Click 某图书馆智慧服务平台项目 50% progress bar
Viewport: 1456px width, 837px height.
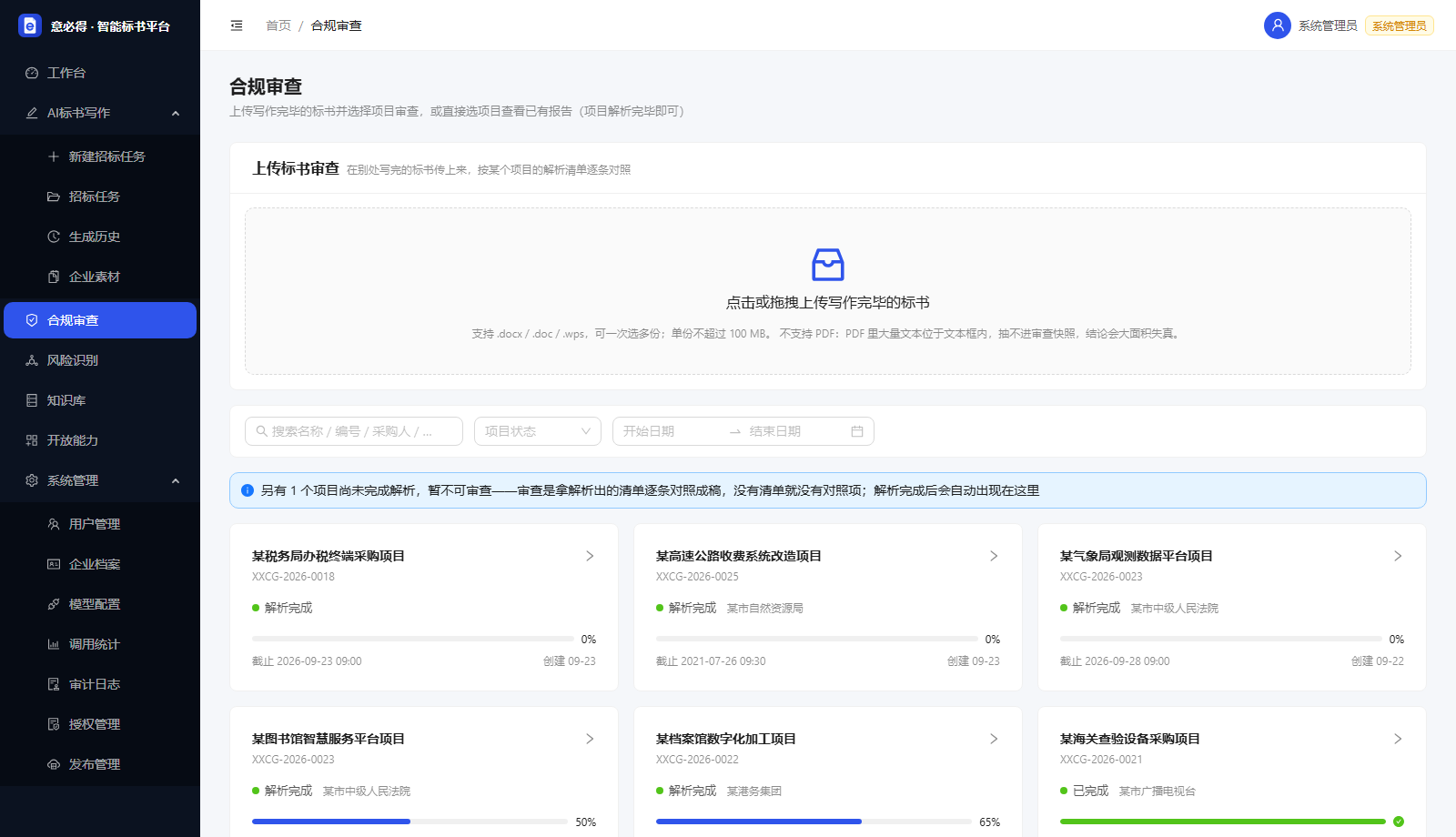(409, 822)
